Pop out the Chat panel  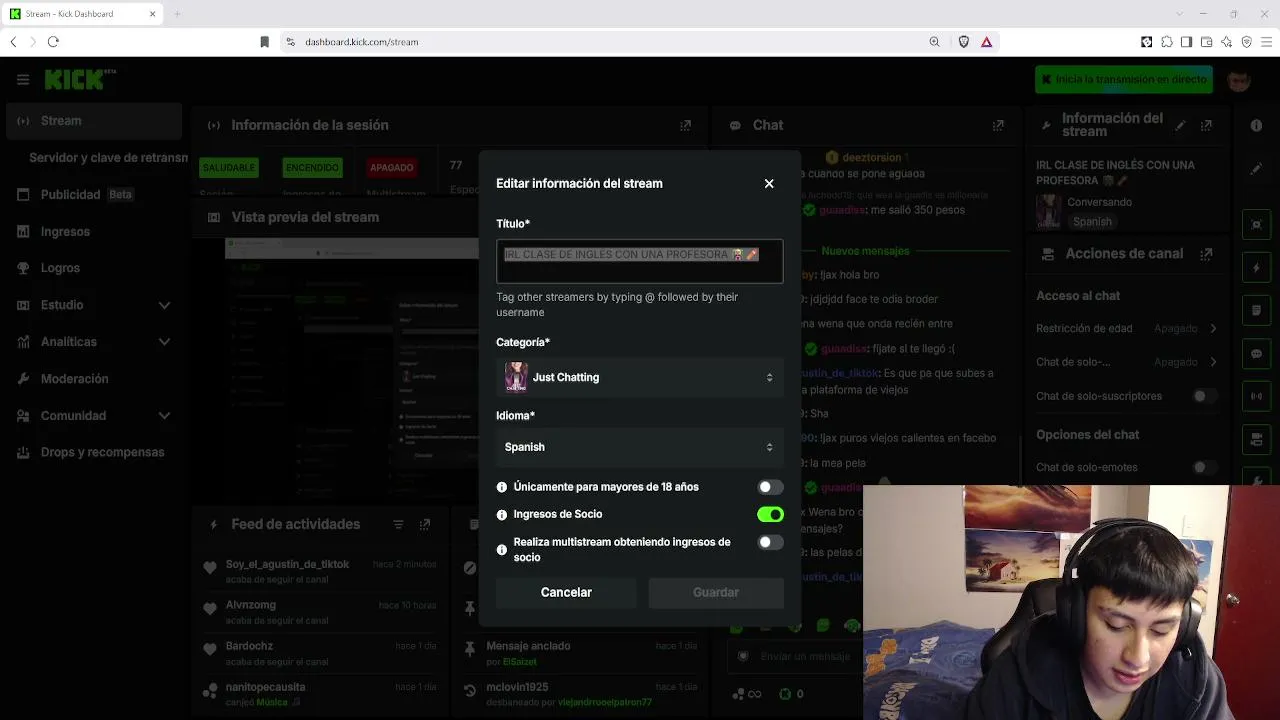point(998,125)
